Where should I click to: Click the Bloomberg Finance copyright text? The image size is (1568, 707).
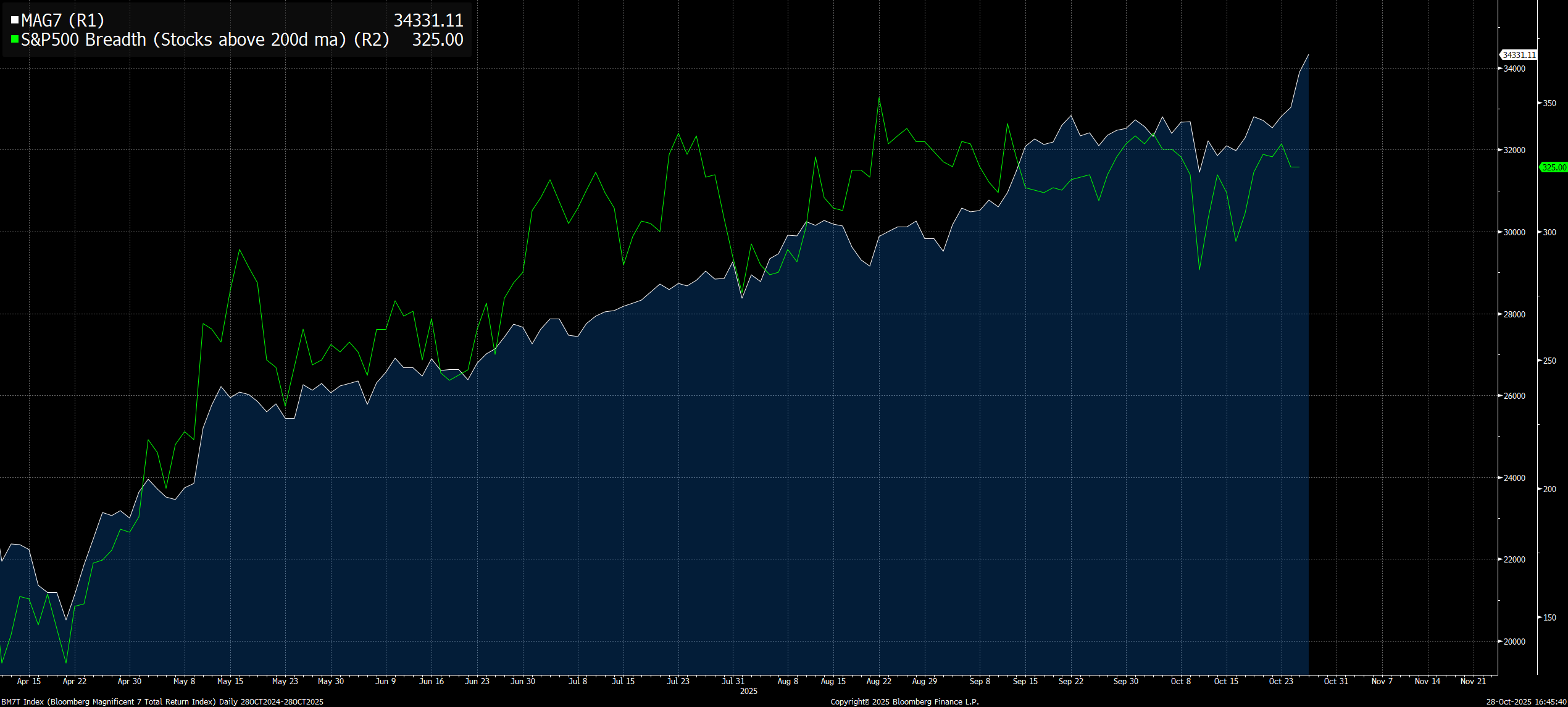[x=904, y=701]
